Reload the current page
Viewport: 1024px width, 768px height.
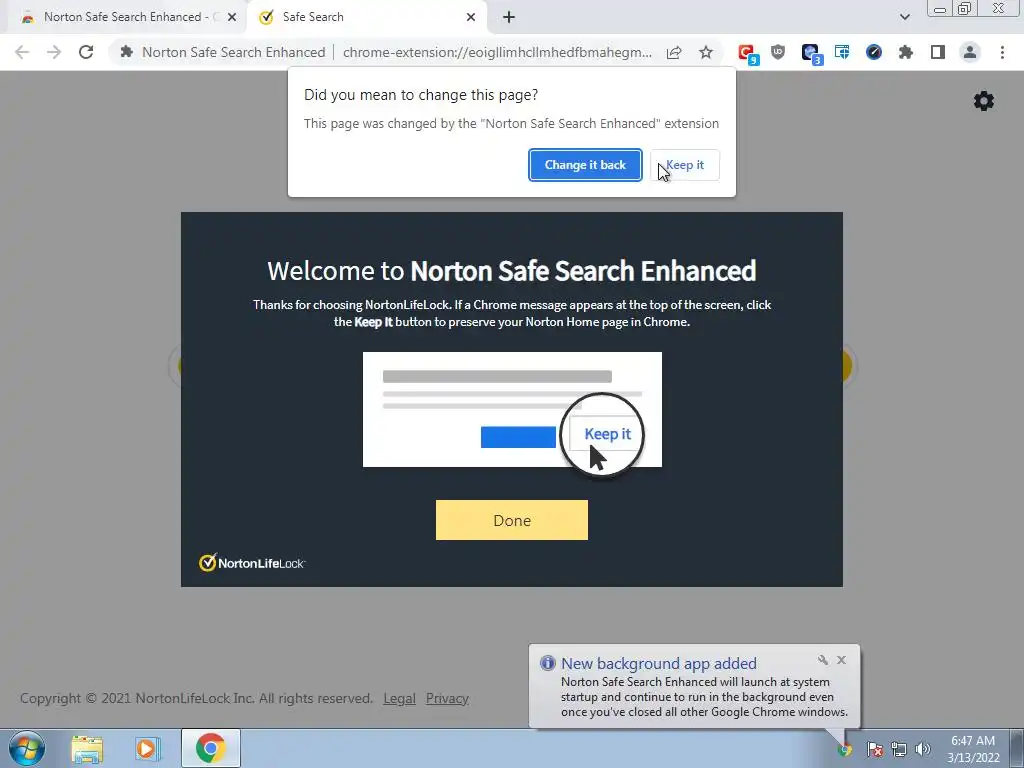click(86, 52)
